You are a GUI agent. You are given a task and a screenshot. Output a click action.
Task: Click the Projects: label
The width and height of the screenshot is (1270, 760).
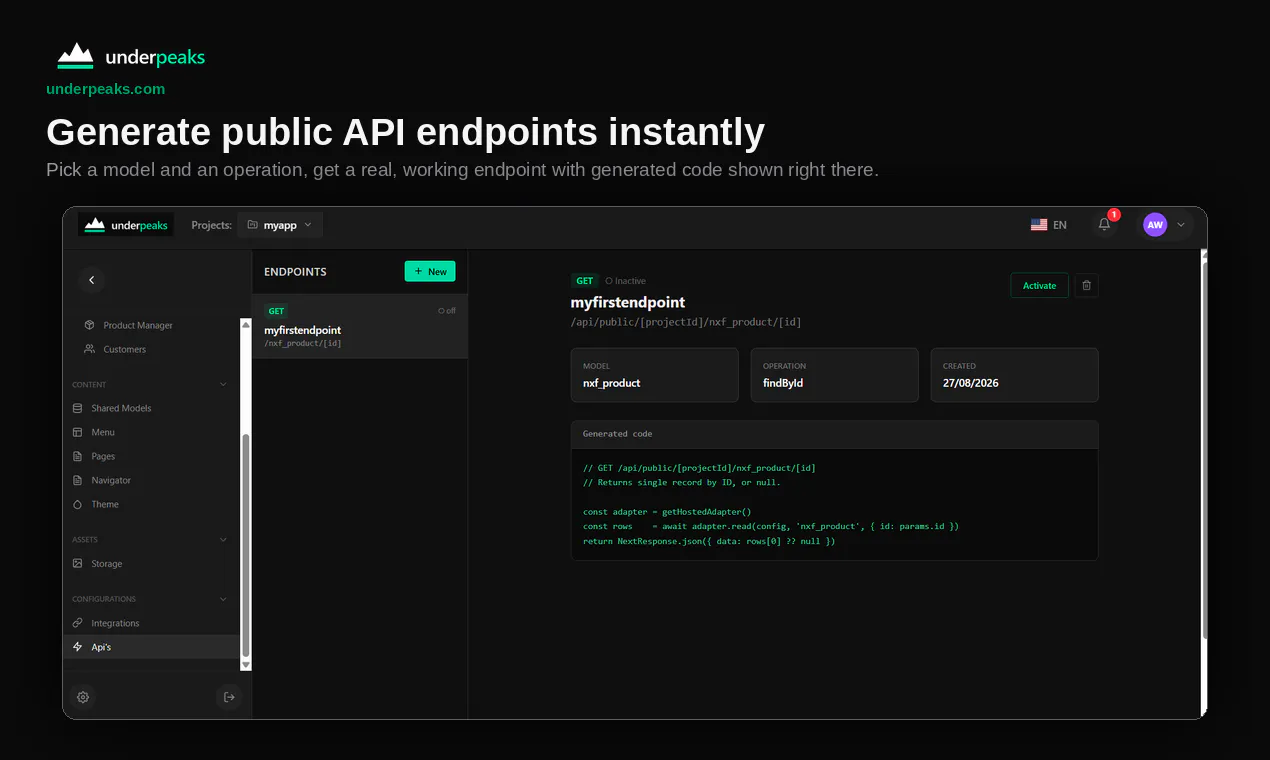coord(212,225)
